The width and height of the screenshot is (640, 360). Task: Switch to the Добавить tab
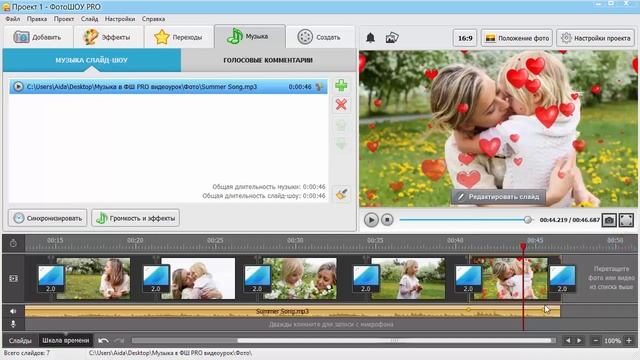[x=38, y=37]
